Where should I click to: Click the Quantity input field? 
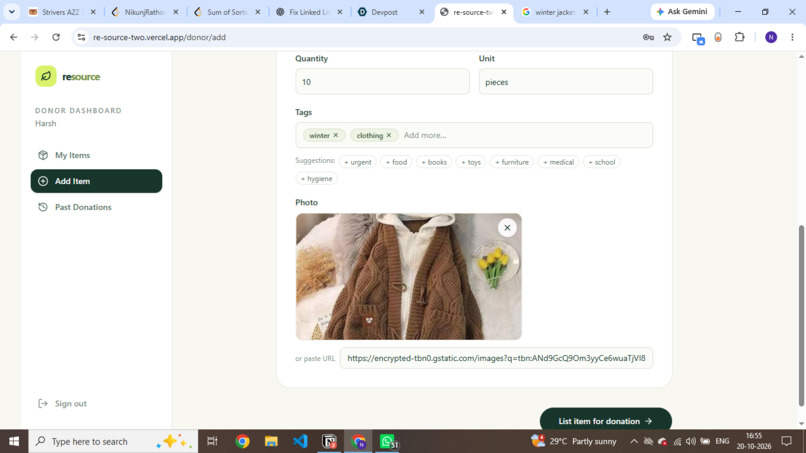pos(382,82)
